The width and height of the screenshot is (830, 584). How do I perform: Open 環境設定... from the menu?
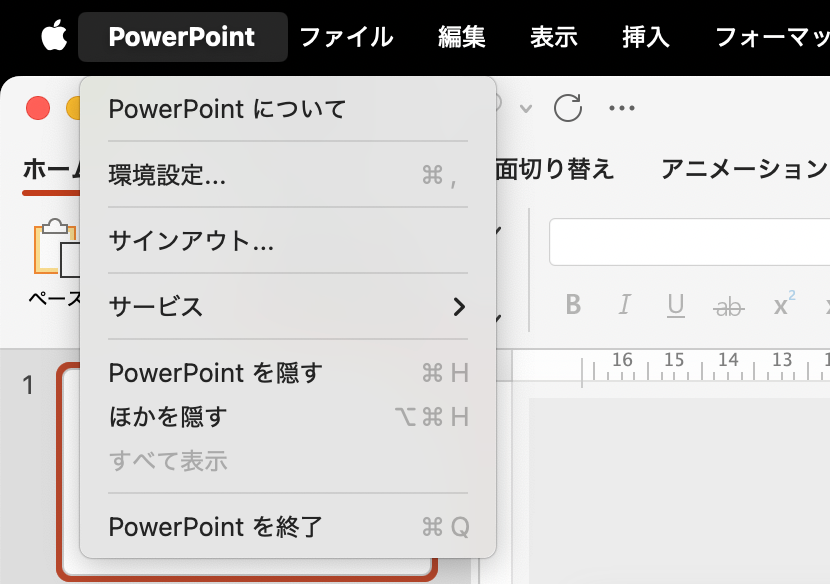pyautogui.click(x=288, y=175)
